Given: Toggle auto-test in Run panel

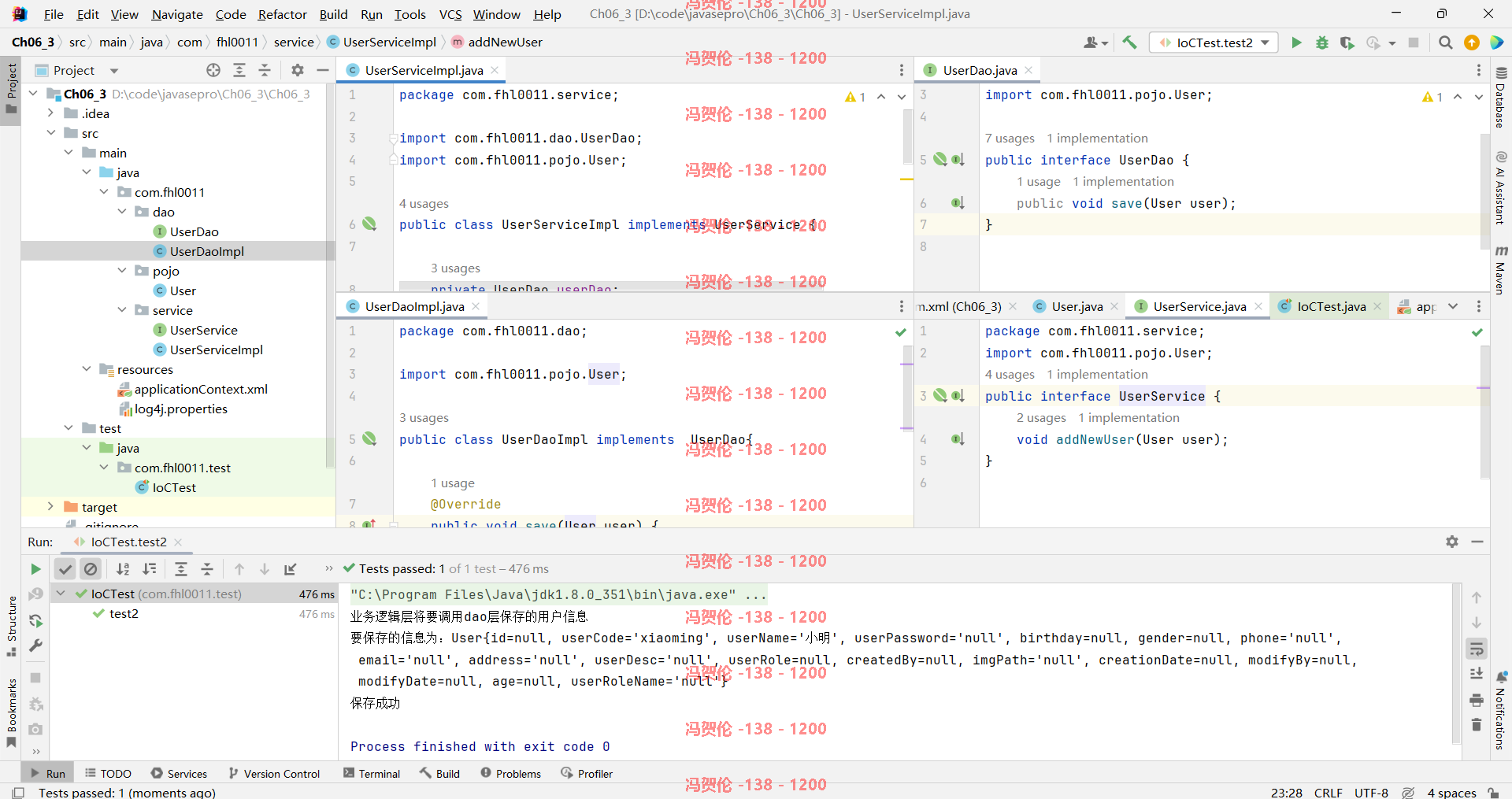Looking at the screenshot, I should click(35, 620).
